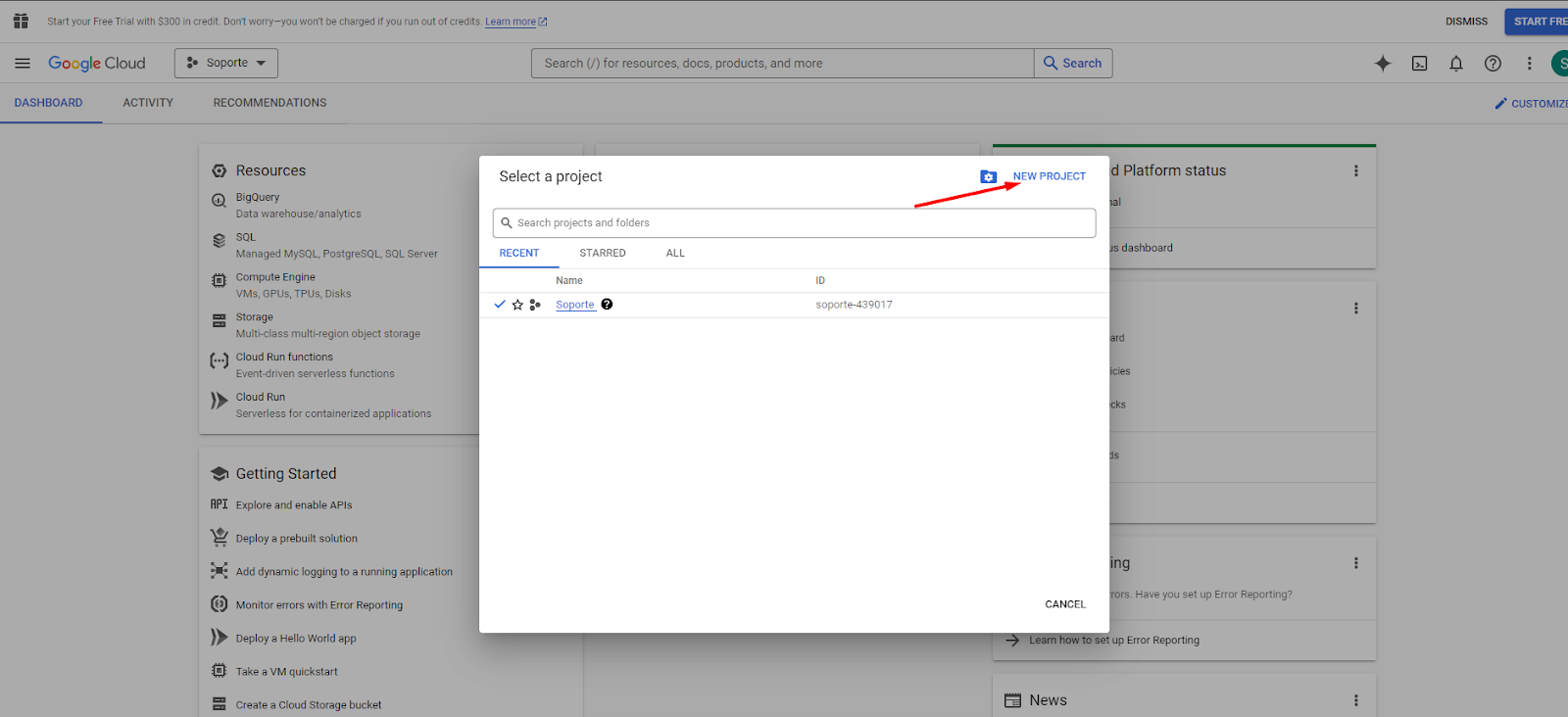Open the SQL resource link
1568x717 pixels.
[246, 237]
